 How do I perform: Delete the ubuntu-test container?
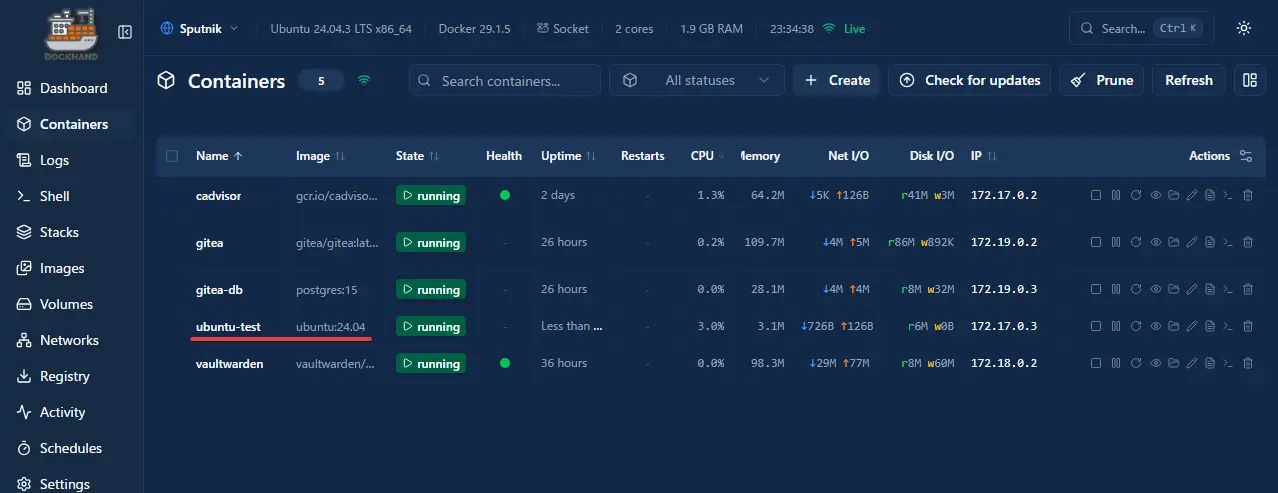tap(1248, 326)
